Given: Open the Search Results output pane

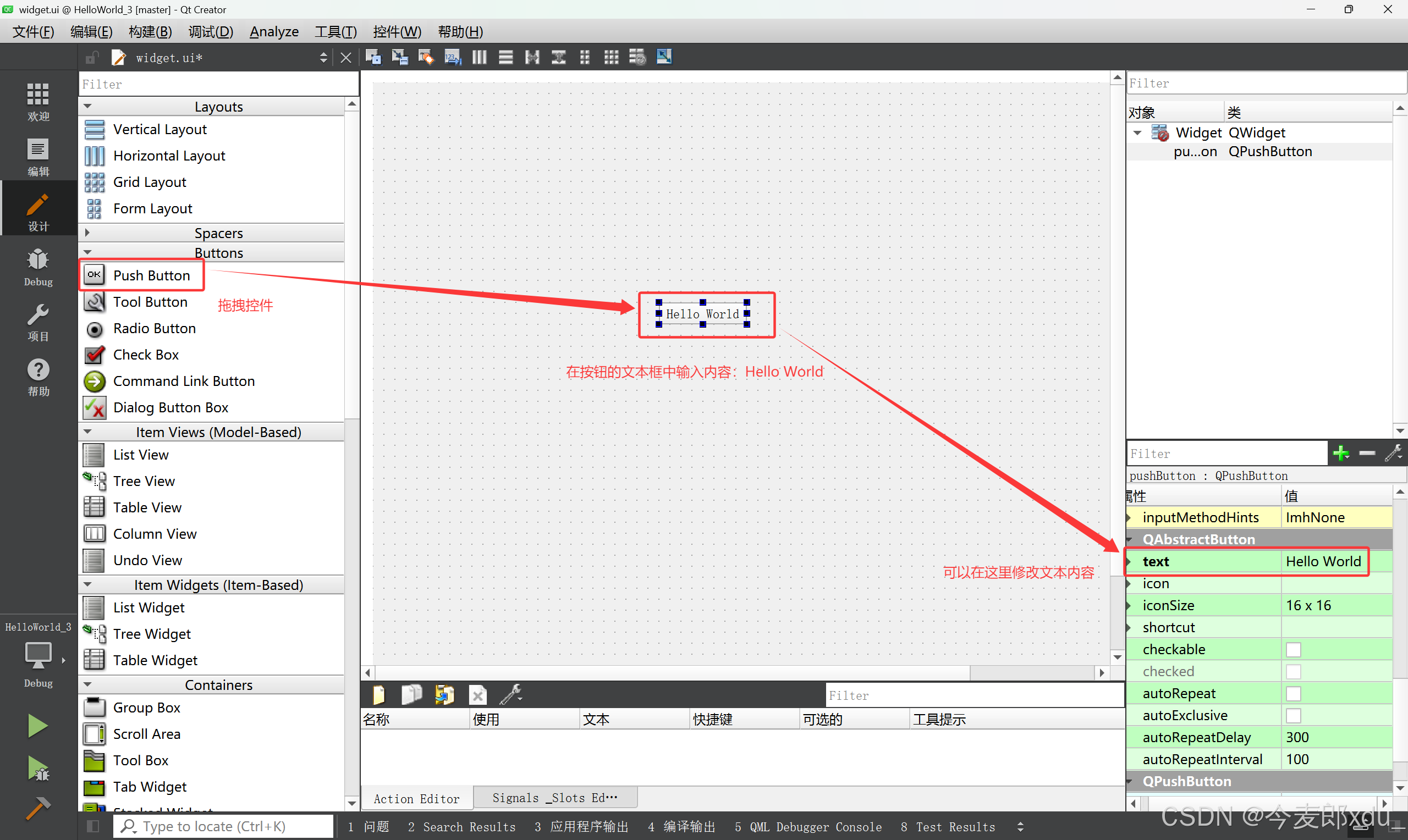Looking at the screenshot, I should [x=461, y=827].
